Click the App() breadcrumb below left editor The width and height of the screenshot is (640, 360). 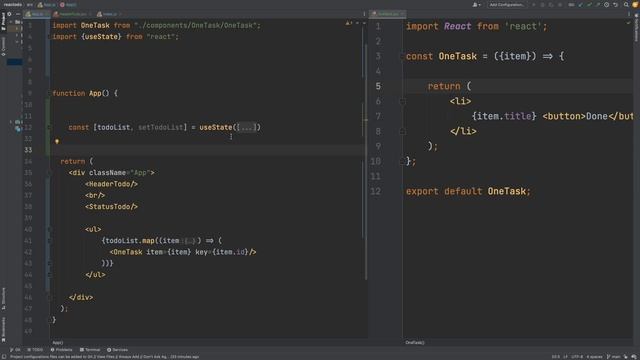click(58, 342)
